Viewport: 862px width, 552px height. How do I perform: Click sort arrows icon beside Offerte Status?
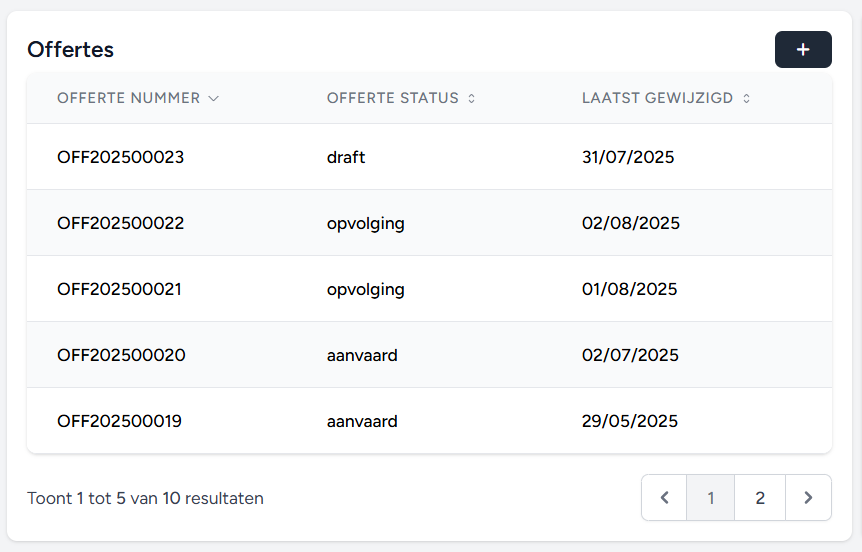(472, 99)
